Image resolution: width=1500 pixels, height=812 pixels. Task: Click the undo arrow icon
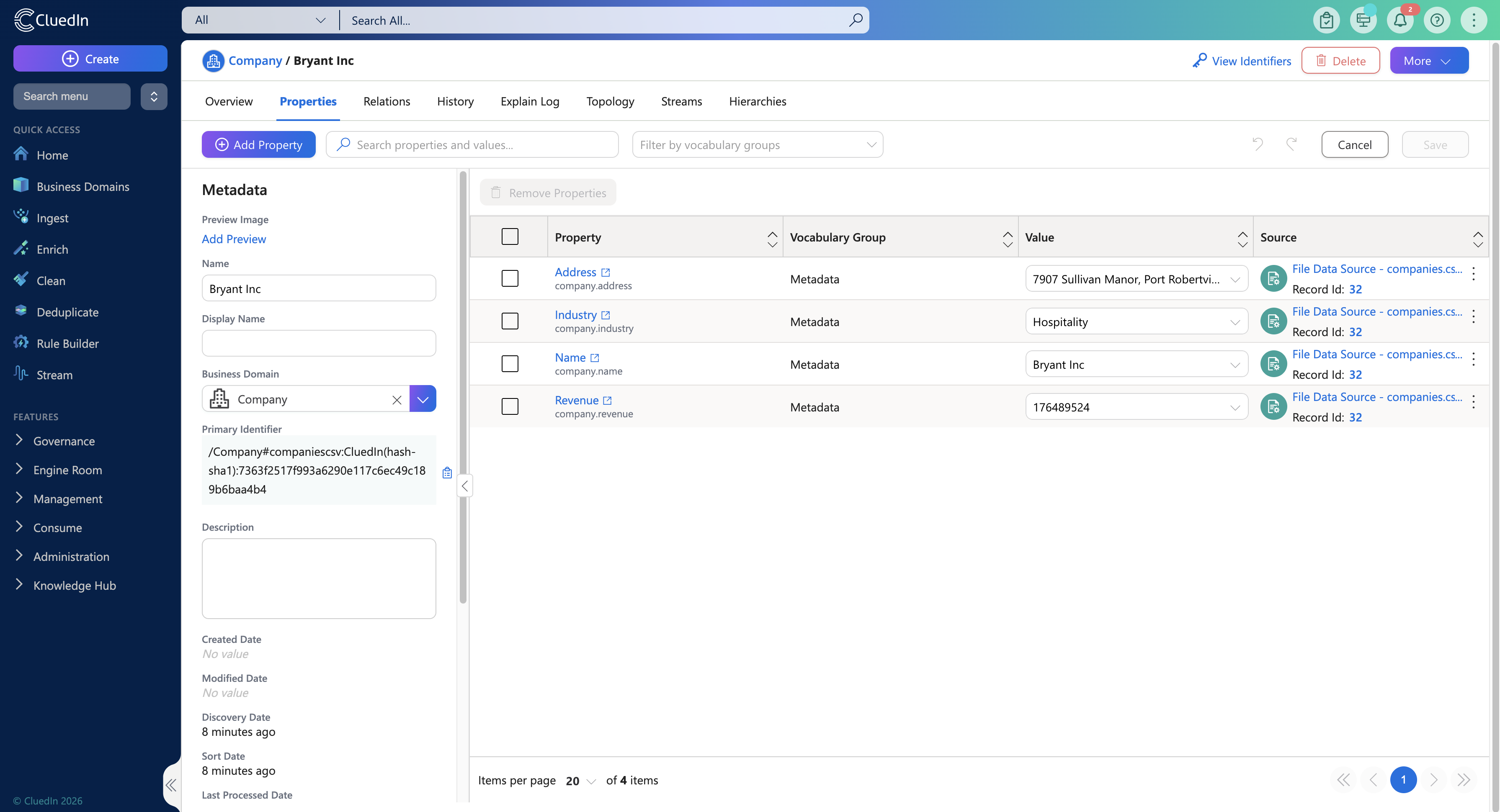pyautogui.click(x=1258, y=144)
